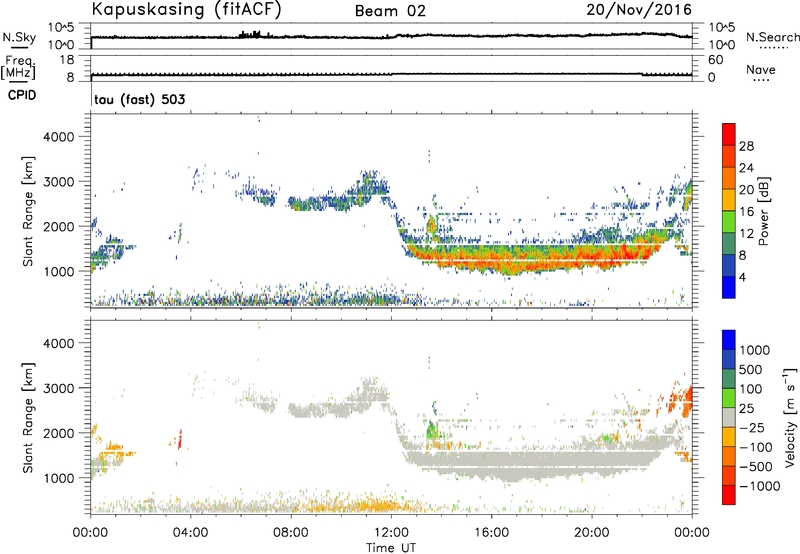Click the 3000 tick on the velocity panel
Image resolution: width=800 pixels, height=554 pixels.
click(x=59, y=388)
